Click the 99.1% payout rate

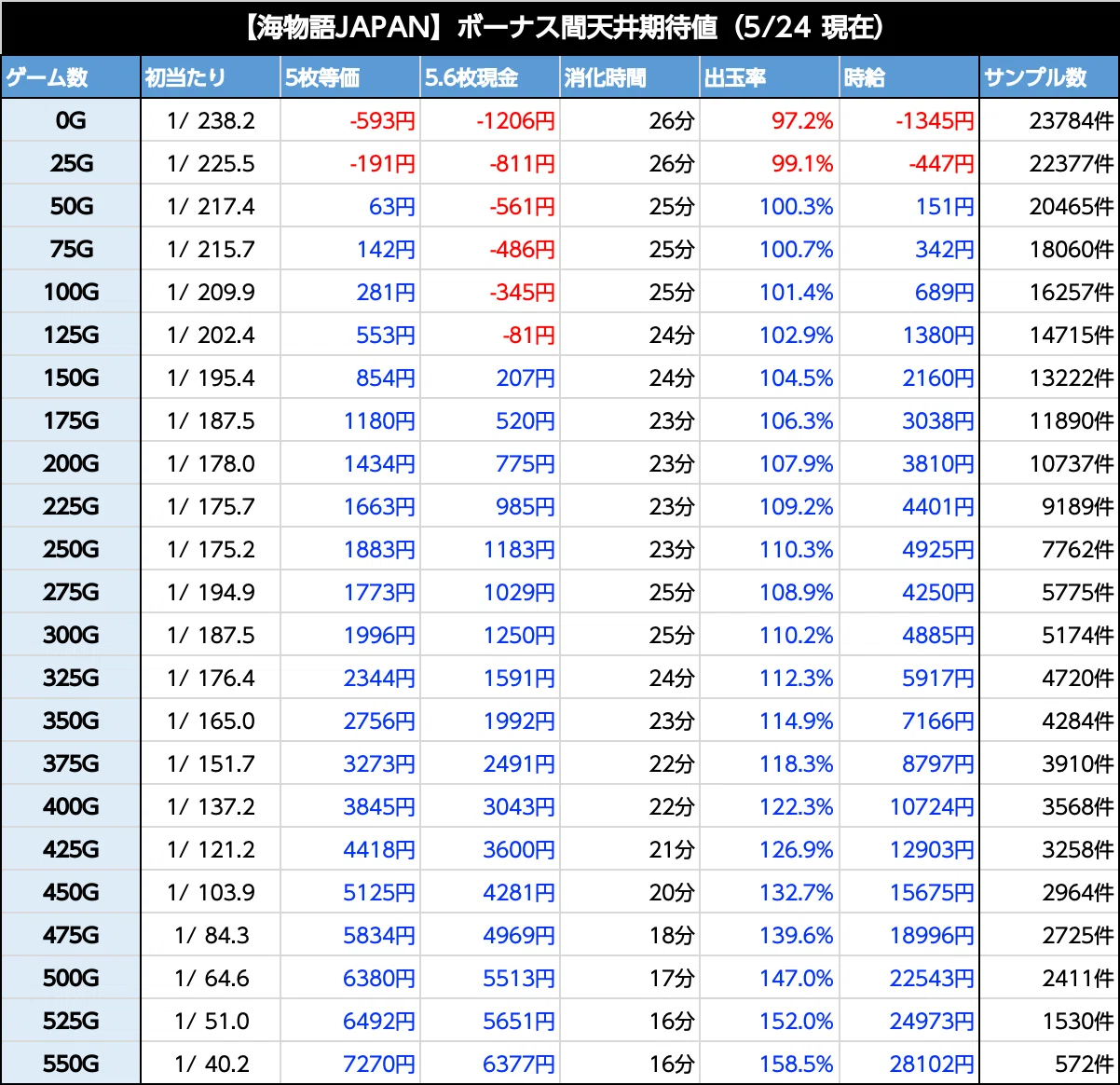pyautogui.click(x=802, y=163)
